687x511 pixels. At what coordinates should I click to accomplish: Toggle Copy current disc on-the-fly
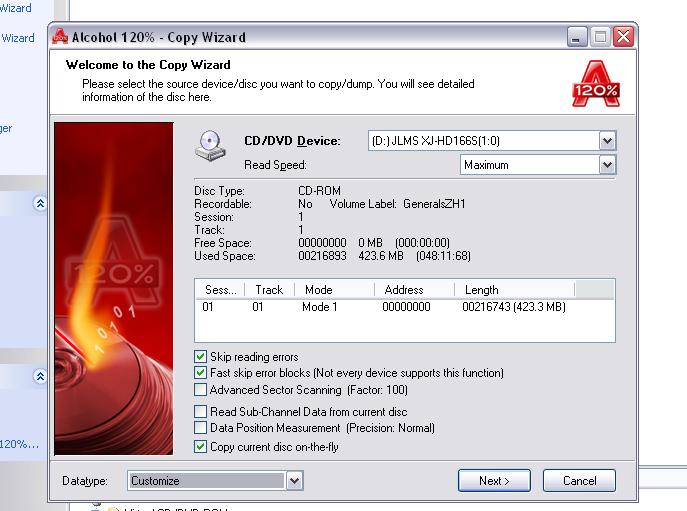click(x=200, y=447)
